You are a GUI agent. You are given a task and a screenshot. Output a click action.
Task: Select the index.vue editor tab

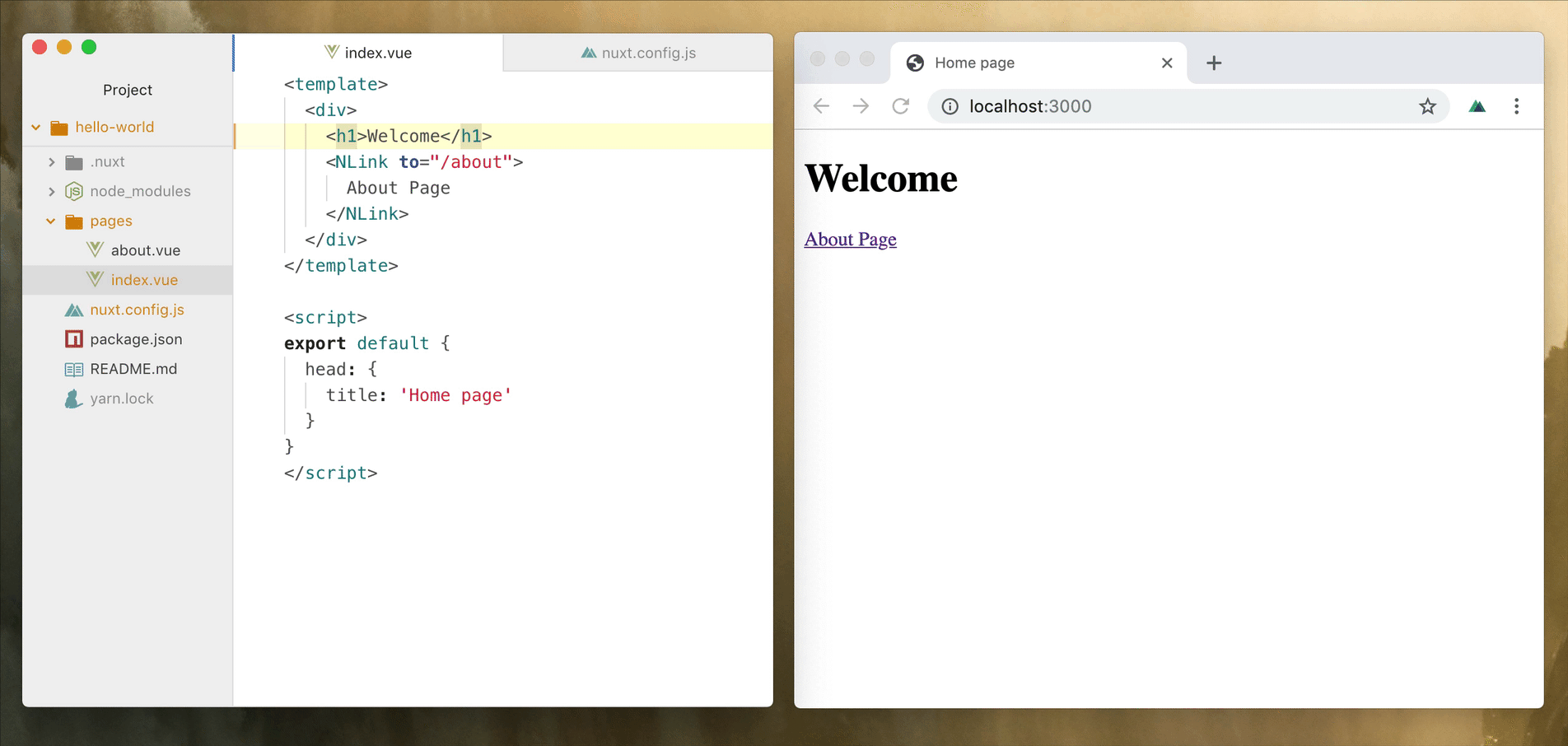[368, 53]
